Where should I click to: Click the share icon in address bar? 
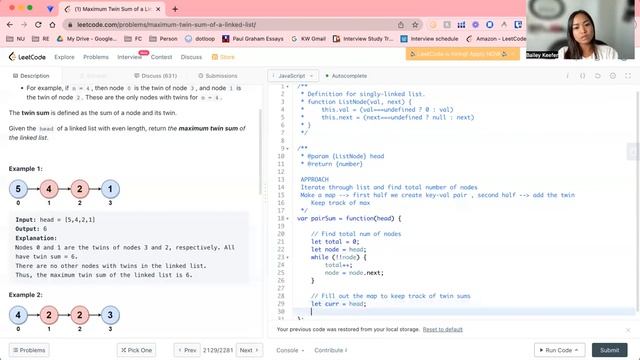[401, 25]
